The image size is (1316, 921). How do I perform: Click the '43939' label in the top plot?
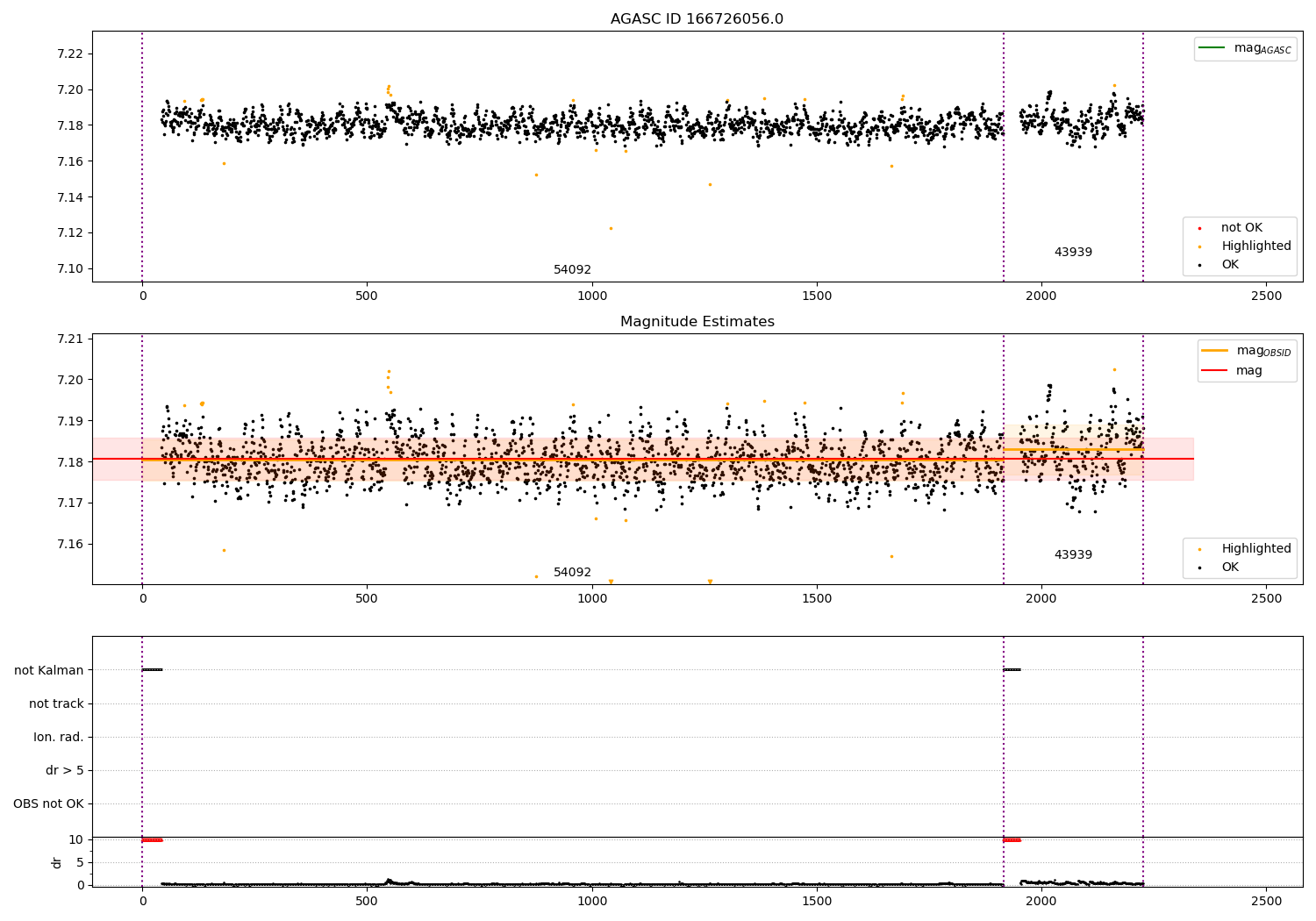(1073, 253)
